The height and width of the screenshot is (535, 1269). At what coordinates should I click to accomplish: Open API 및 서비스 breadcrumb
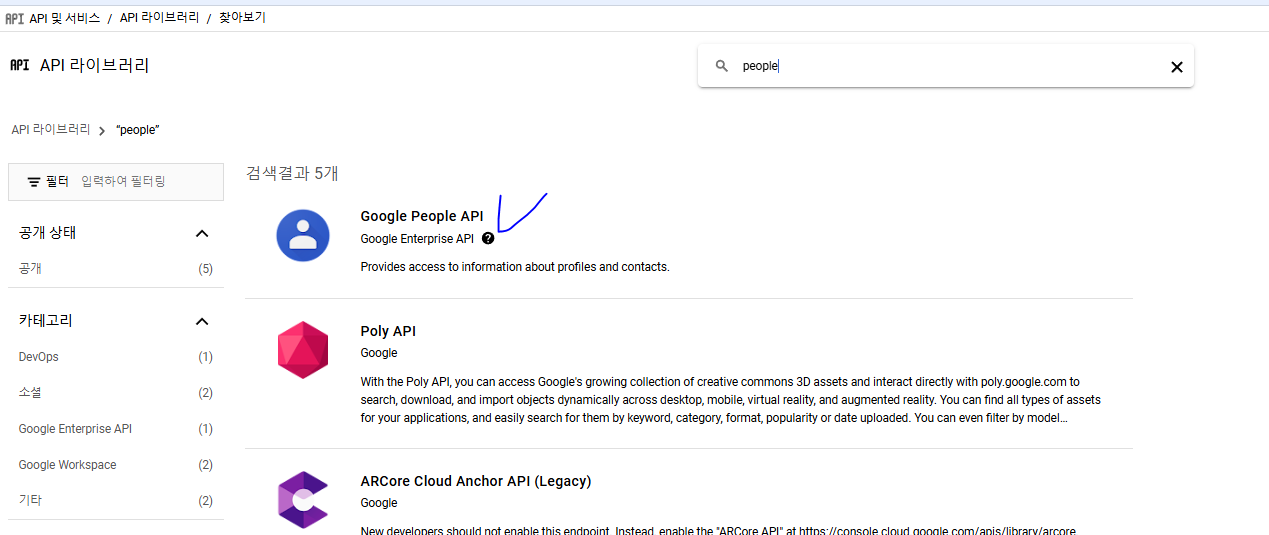(x=65, y=18)
